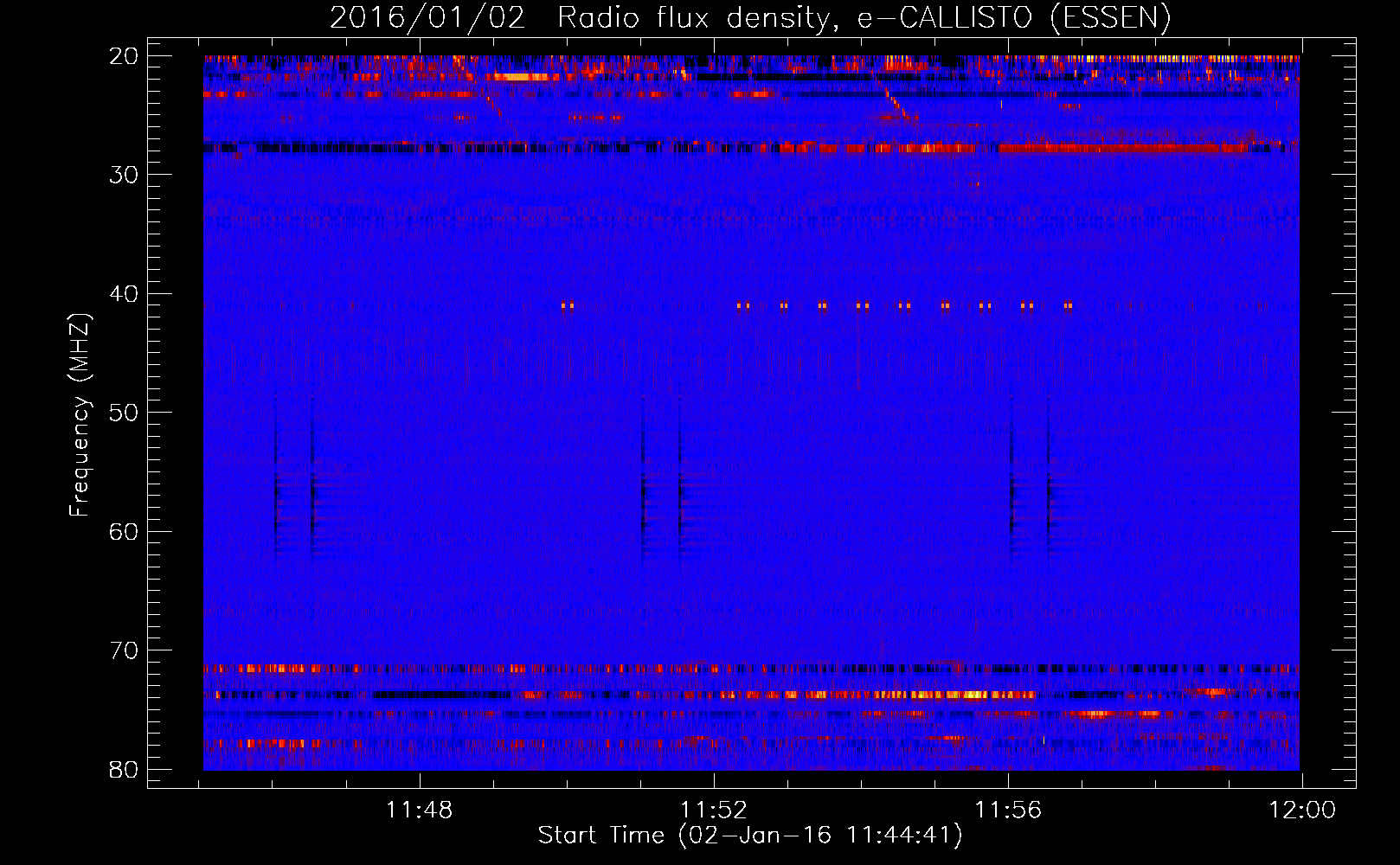Screen dimensions: 1400x865
Task: Click the plot title mentioning e-CALLISTO (ESSEN)
Action: [x=750, y=18]
